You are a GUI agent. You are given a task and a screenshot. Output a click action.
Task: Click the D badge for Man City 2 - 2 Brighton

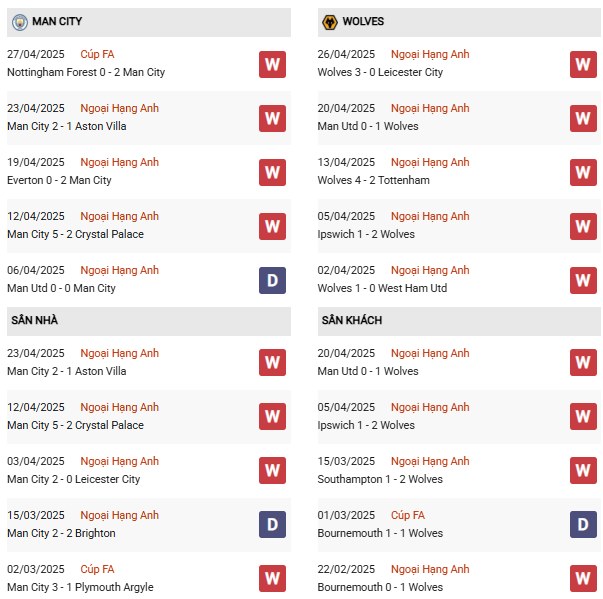click(272, 524)
